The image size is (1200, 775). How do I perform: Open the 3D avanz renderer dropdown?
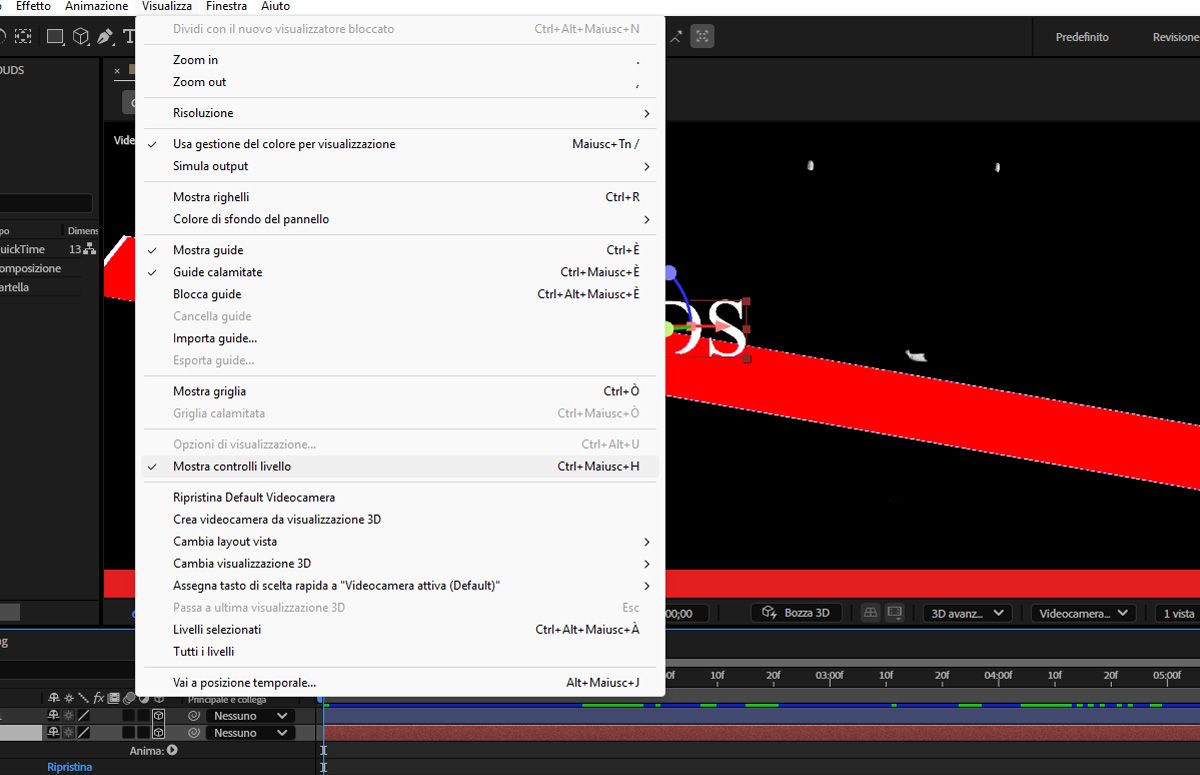point(965,612)
